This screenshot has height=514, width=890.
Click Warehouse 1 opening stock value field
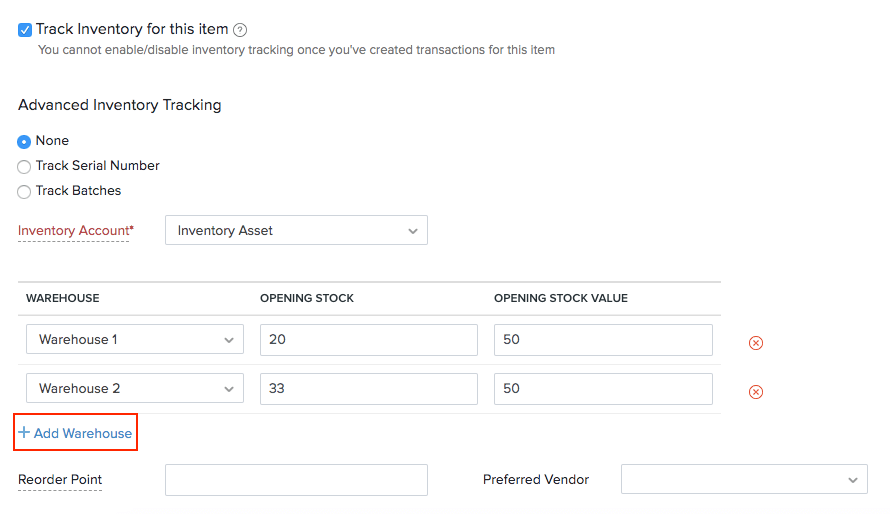tap(603, 340)
